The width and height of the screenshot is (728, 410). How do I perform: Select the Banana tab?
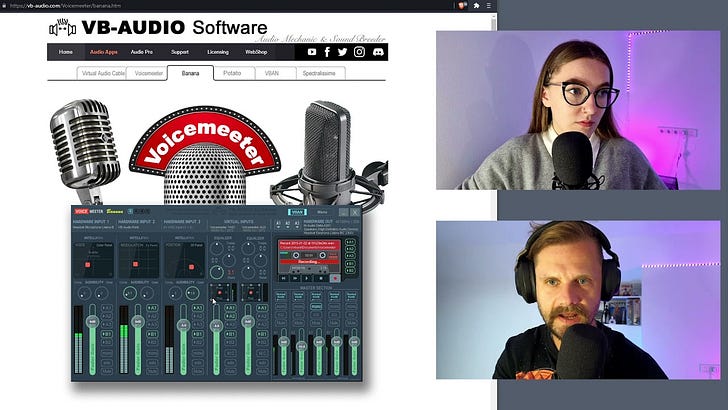click(190, 73)
